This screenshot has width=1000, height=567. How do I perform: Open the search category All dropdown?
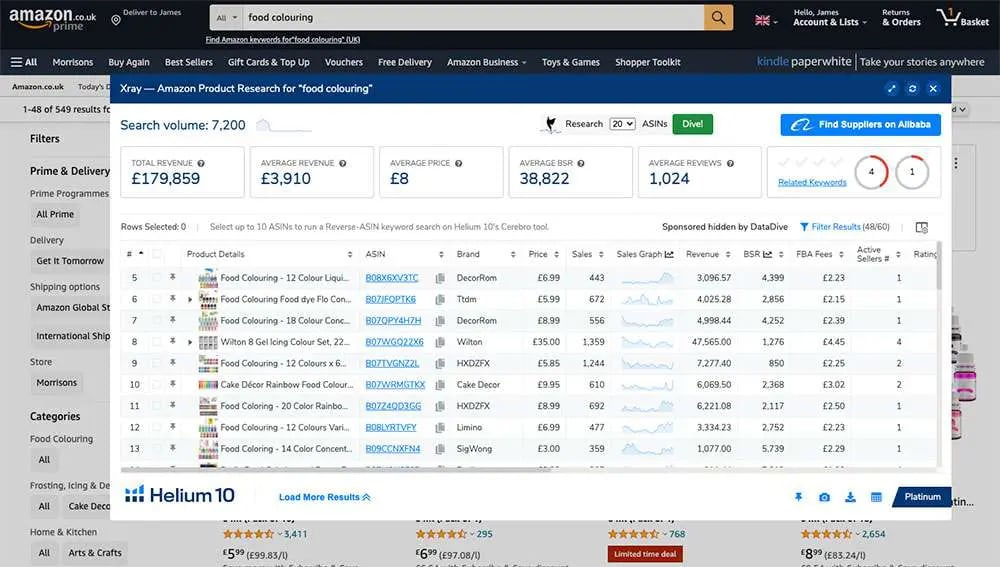pyautogui.click(x=226, y=18)
